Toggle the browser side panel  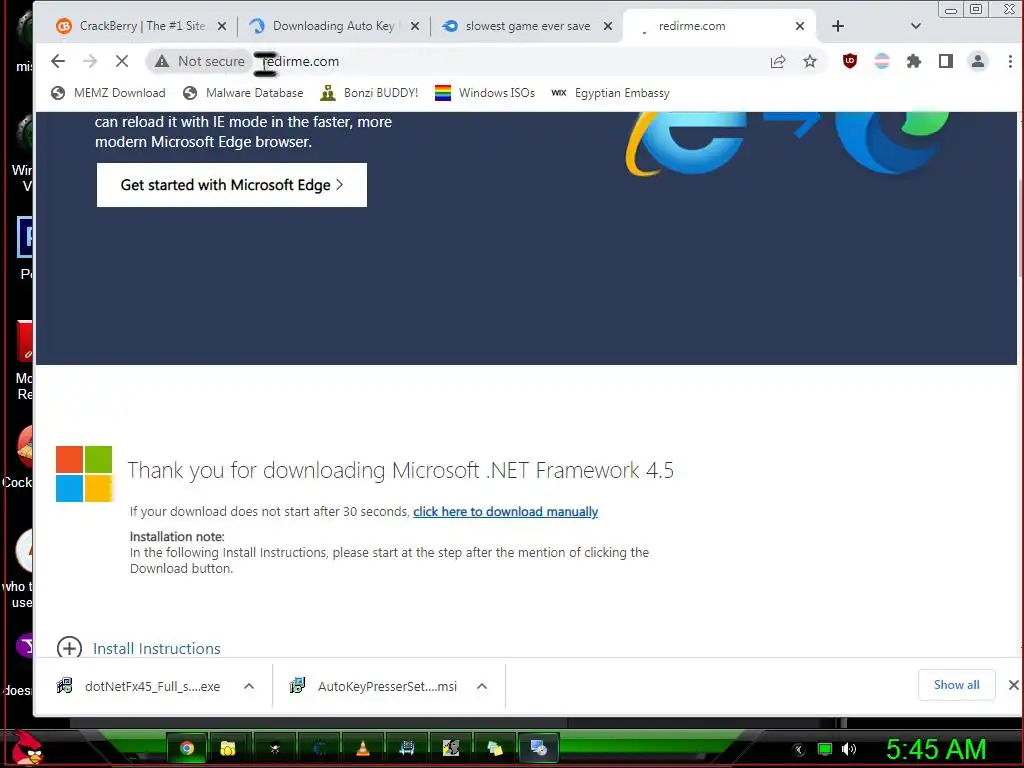946,61
